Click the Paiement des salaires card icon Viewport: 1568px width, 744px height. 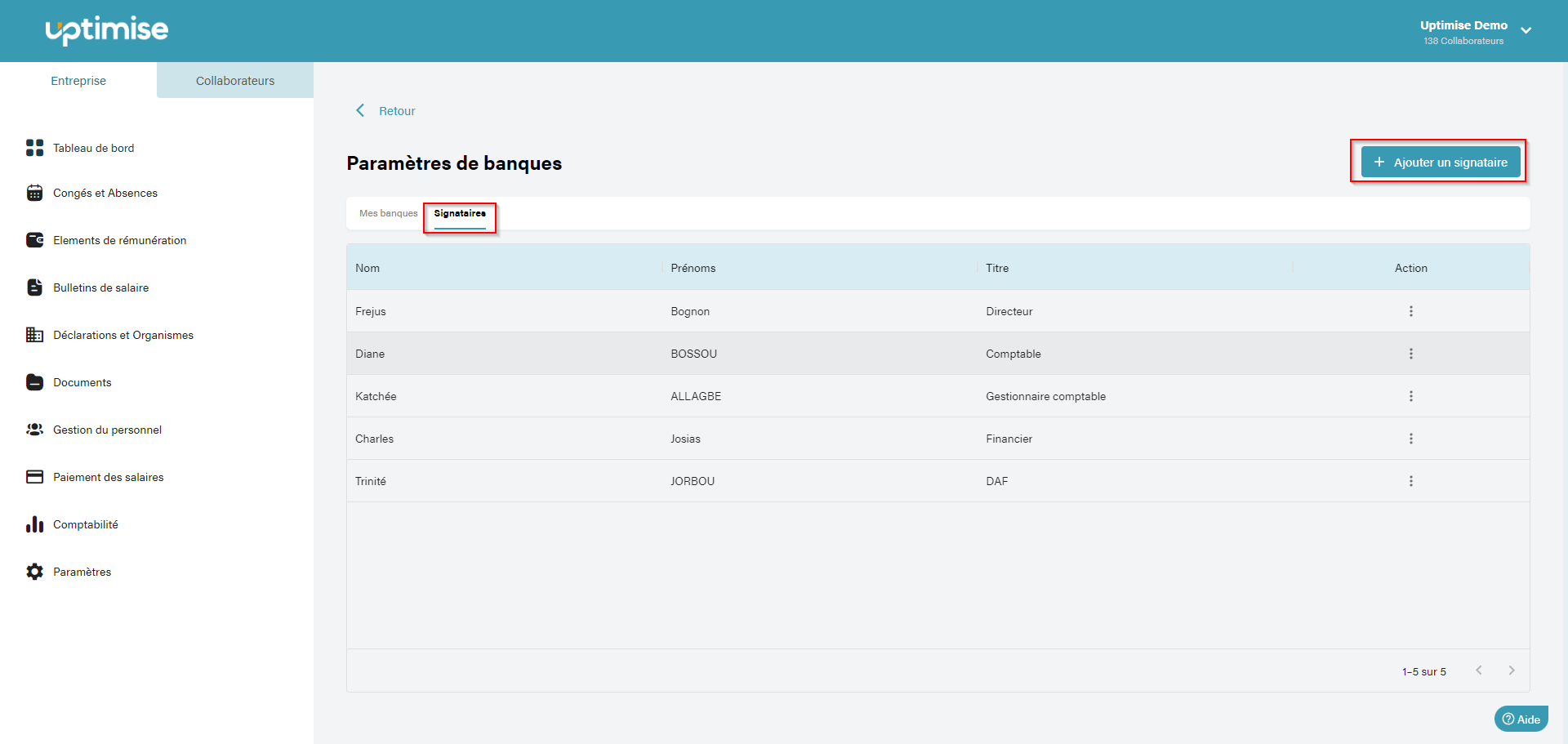[34, 477]
